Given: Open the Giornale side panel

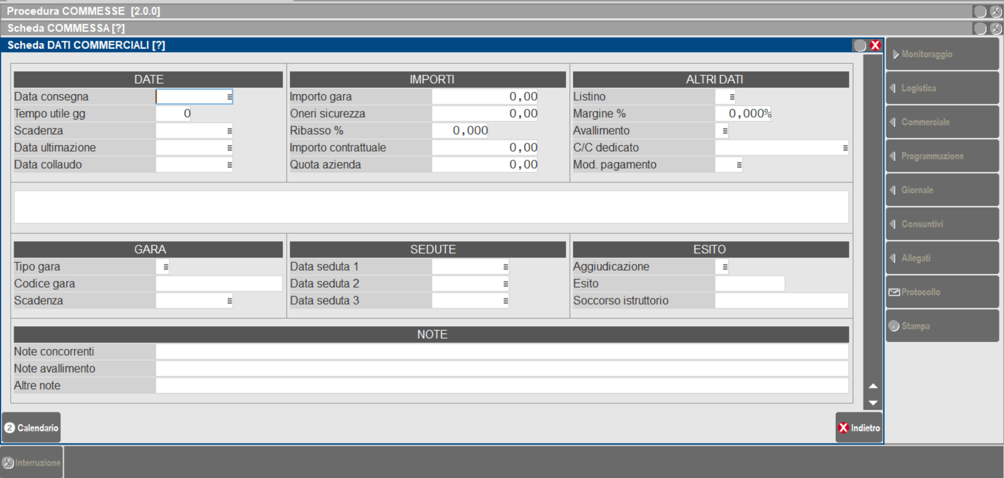Looking at the screenshot, I should coord(941,190).
